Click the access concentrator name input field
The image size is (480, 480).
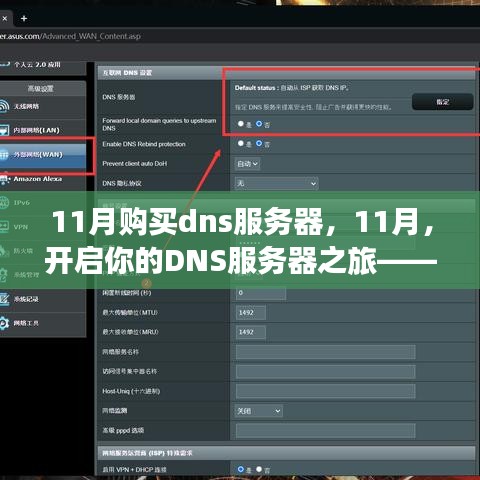(326, 372)
